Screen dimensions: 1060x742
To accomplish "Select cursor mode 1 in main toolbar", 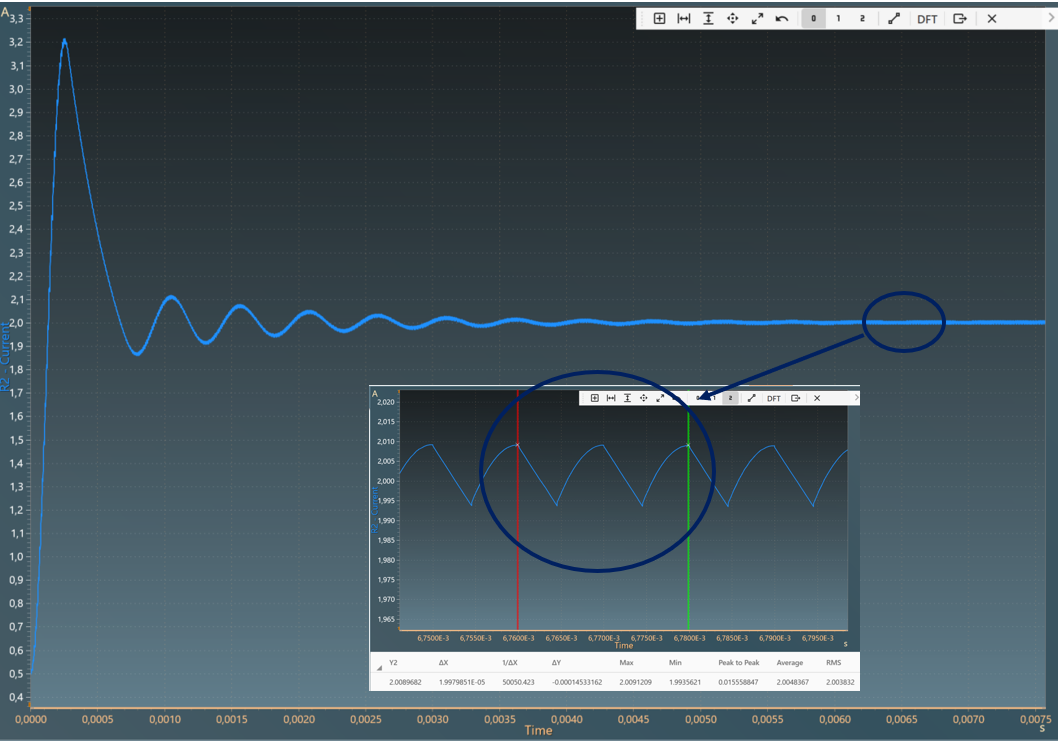I will (x=838, y=19).
